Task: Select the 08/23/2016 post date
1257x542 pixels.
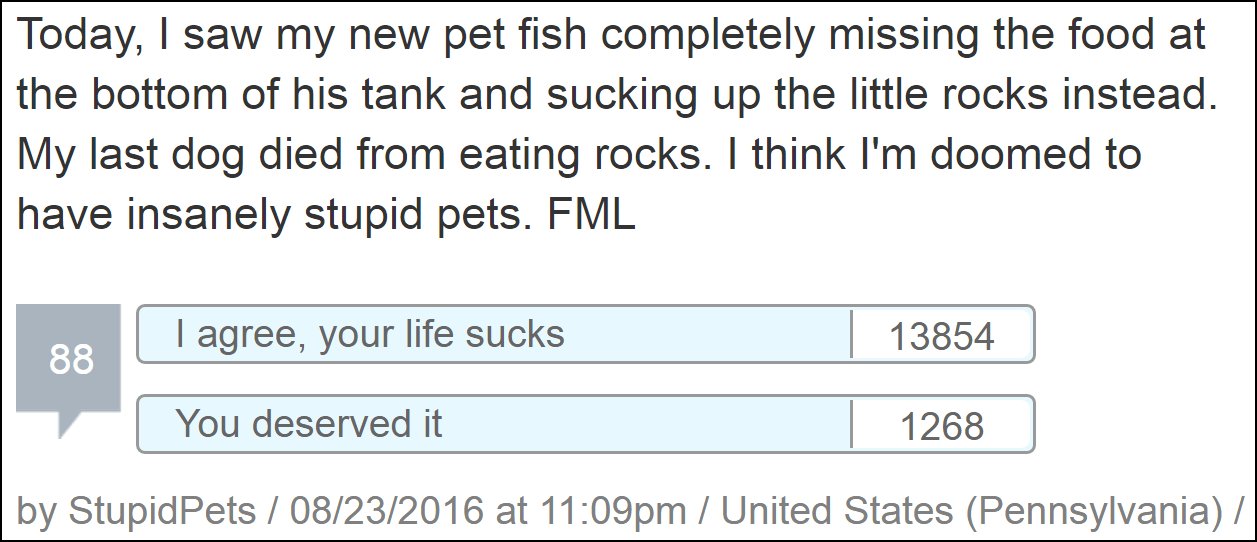Action: pos(384,511)
